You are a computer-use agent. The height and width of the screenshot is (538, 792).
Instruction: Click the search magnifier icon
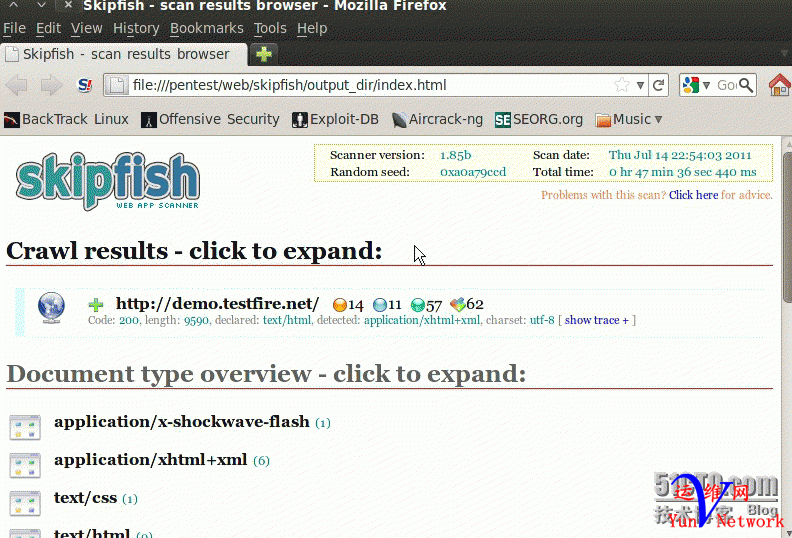point(746,85)
